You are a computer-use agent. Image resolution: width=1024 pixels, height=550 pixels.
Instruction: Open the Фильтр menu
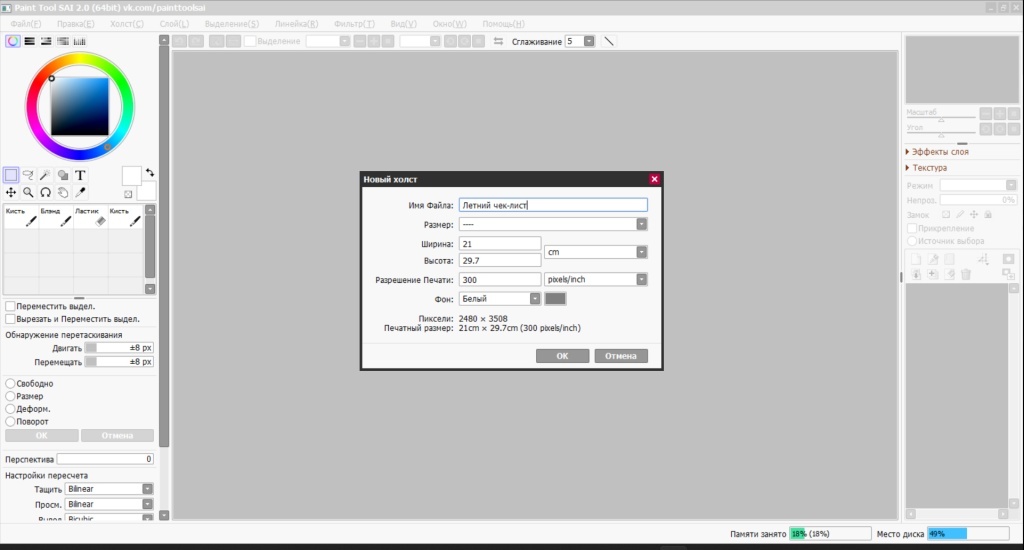tap(355, 24)
